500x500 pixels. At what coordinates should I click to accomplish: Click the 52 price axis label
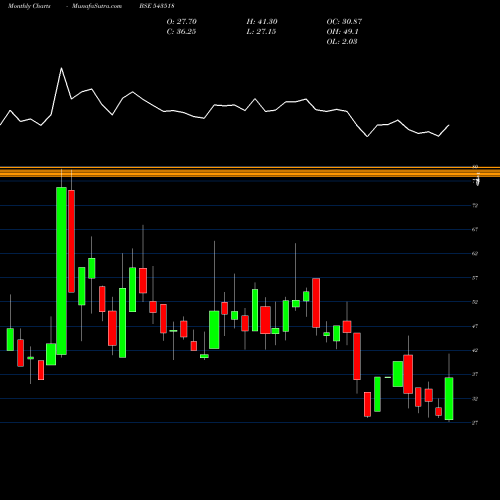pyautogui.click(x=475, y=302)
